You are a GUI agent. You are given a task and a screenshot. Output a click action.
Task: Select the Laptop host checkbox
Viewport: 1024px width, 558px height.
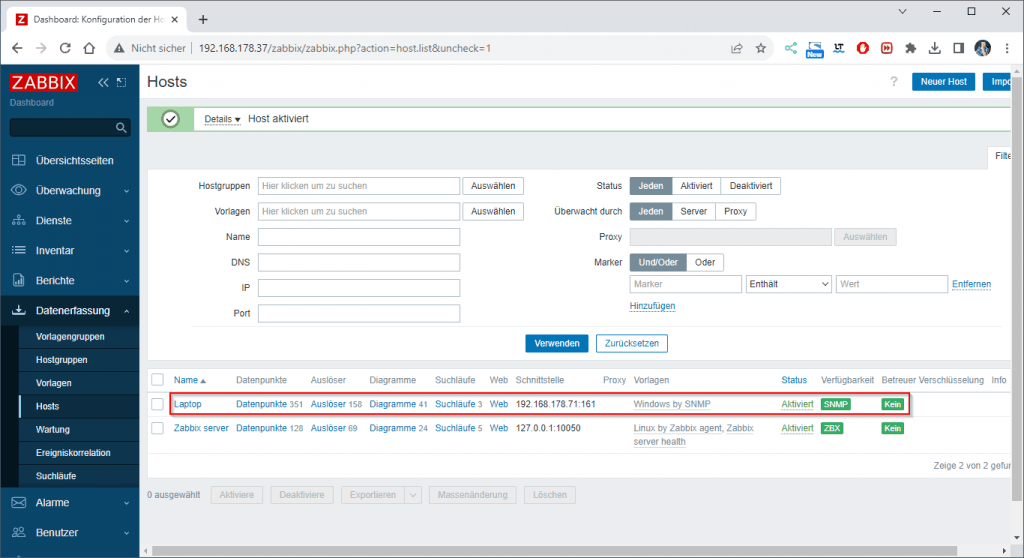coord(157,404)
